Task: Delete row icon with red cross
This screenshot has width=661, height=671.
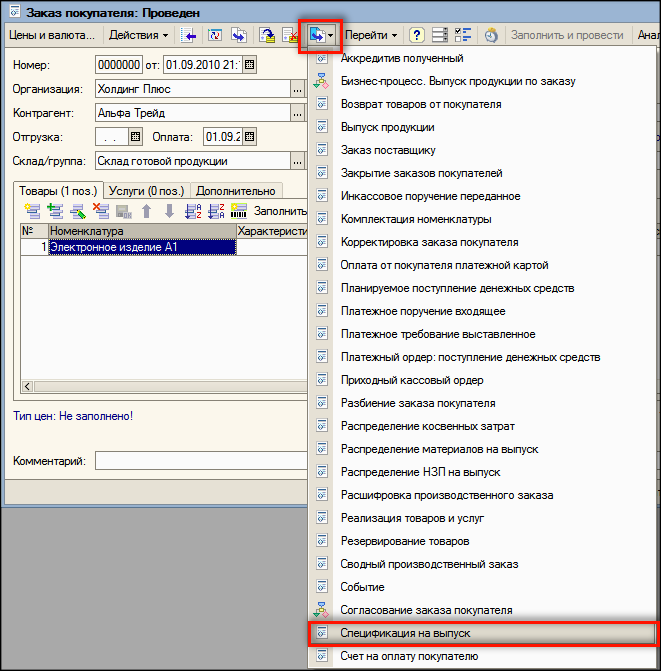Action: tap(101, 211)
